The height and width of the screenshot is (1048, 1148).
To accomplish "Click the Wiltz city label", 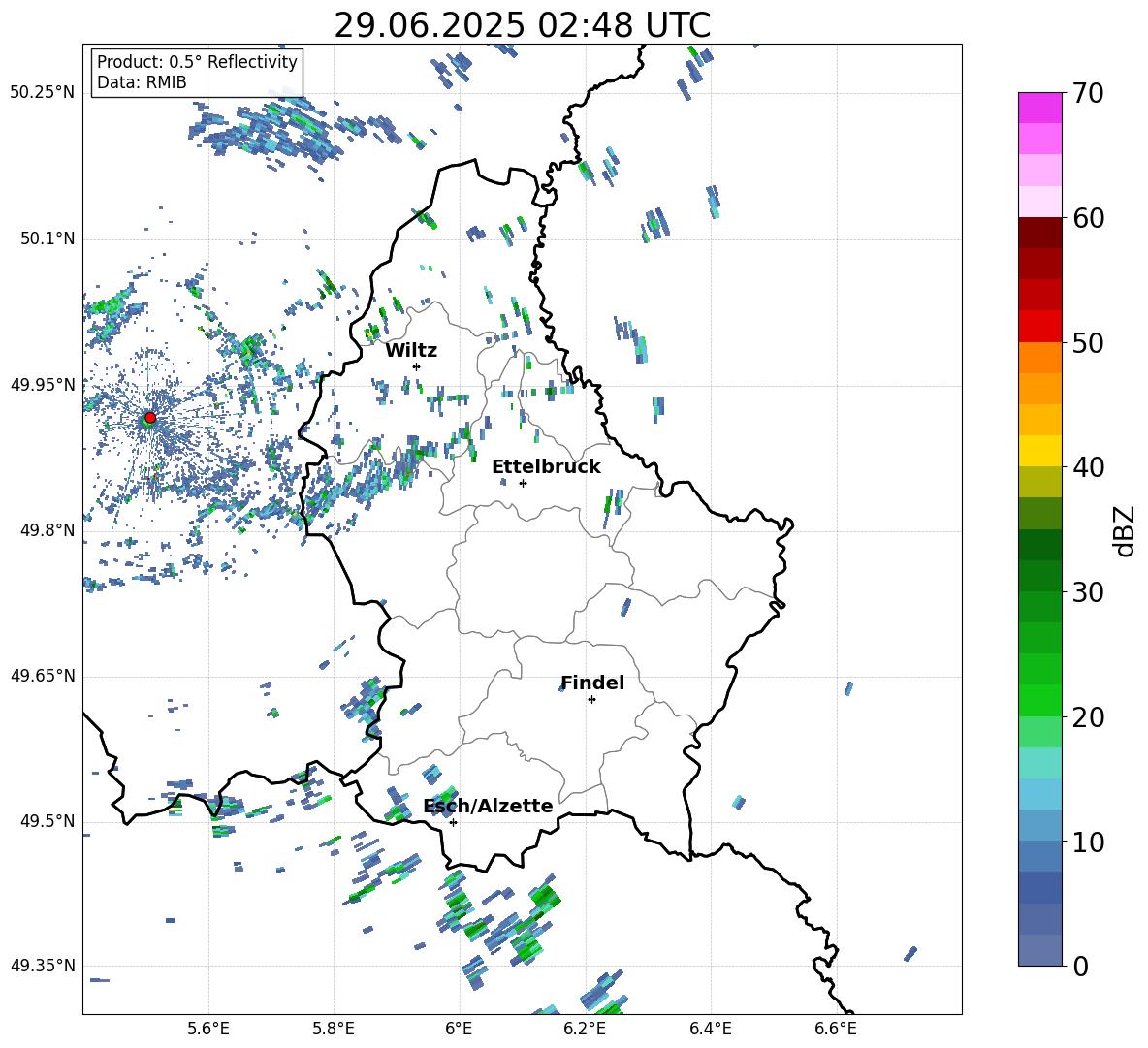I will (x=411, y=351).
